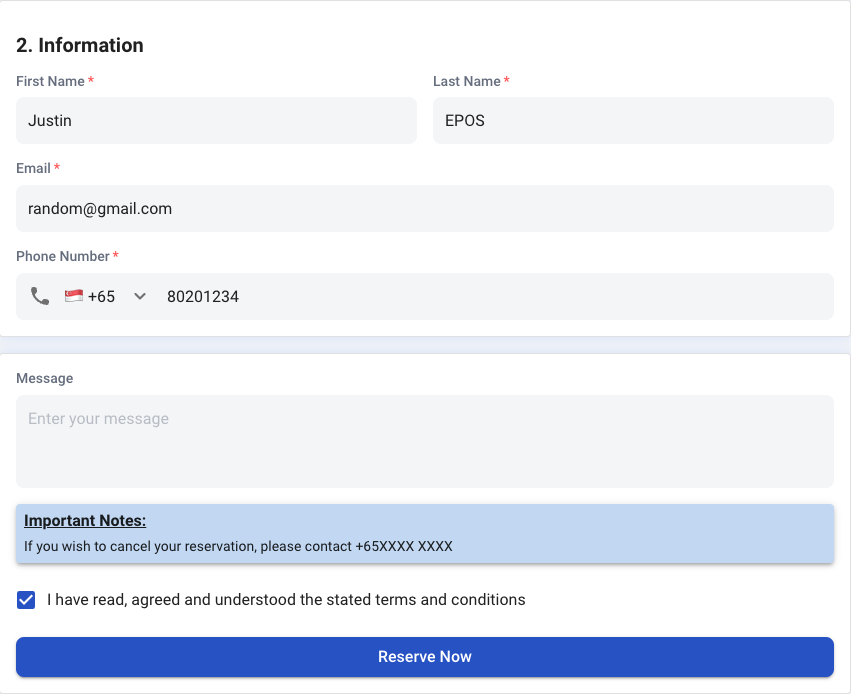Screen dimensions: 851x694
Task: Click the terms and conditions agreement text
Action: (286, 600)
